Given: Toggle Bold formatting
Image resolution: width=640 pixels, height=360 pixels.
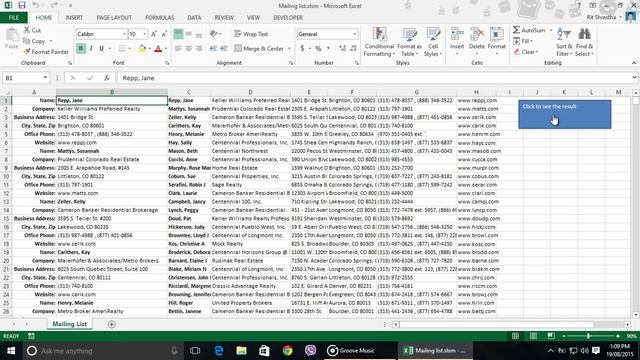Looking at the screenshot, I should pos(81,49).
